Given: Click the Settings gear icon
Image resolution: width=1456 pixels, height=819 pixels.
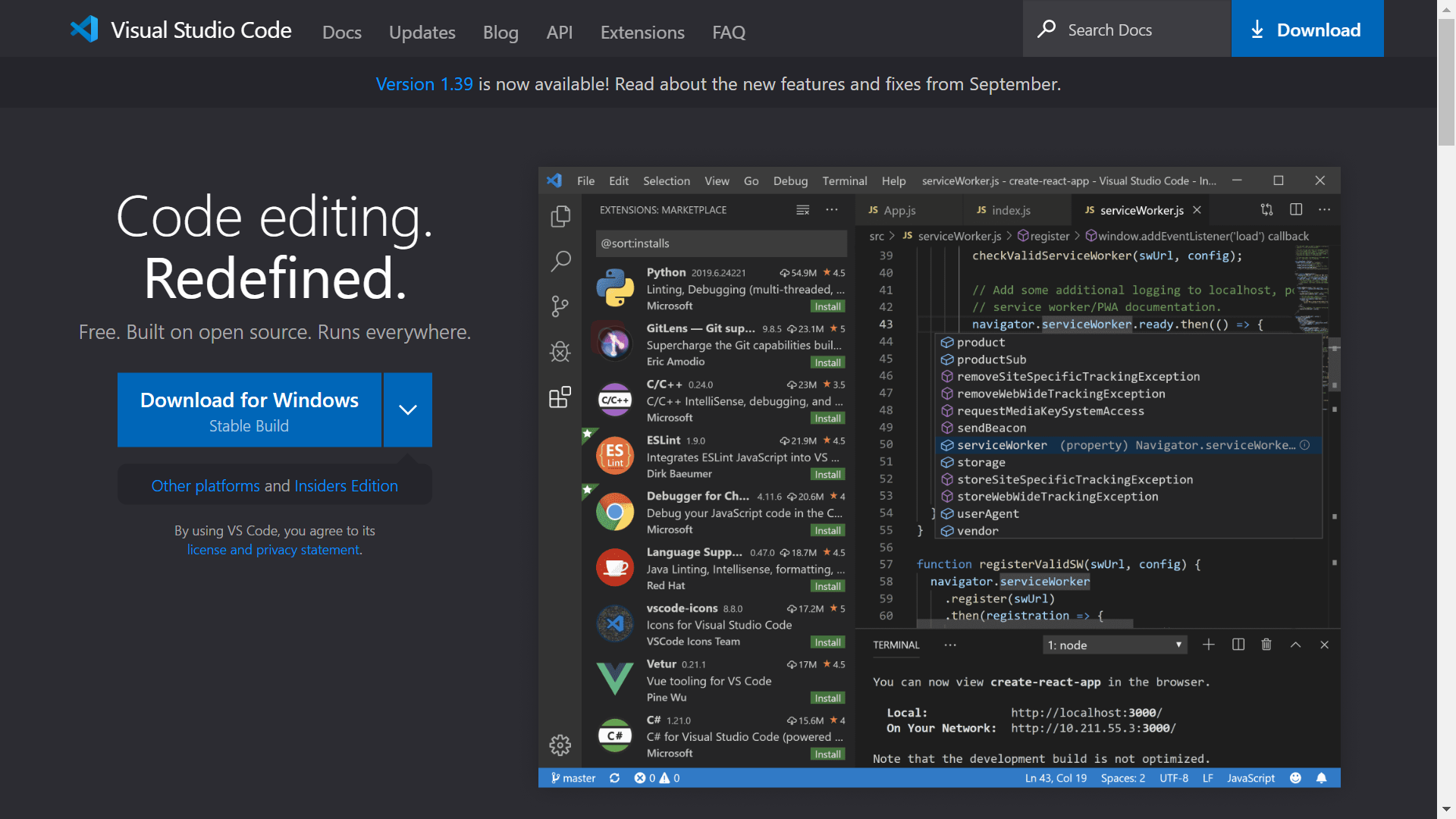Looking at the screenshot, I should (x=560, y=745).
